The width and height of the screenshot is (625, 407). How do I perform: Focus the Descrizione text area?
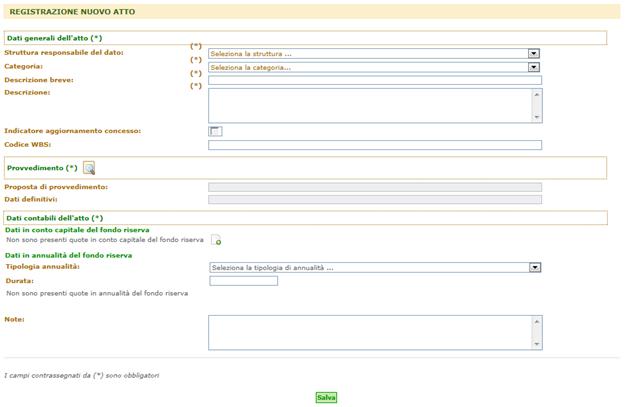[x=369, y=105]
